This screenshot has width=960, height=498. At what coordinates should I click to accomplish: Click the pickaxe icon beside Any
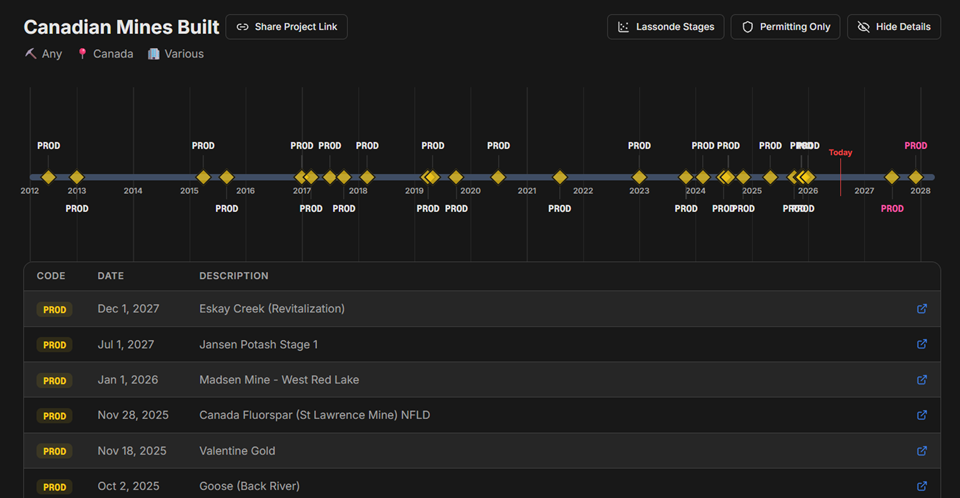click(x=31, y=54)
